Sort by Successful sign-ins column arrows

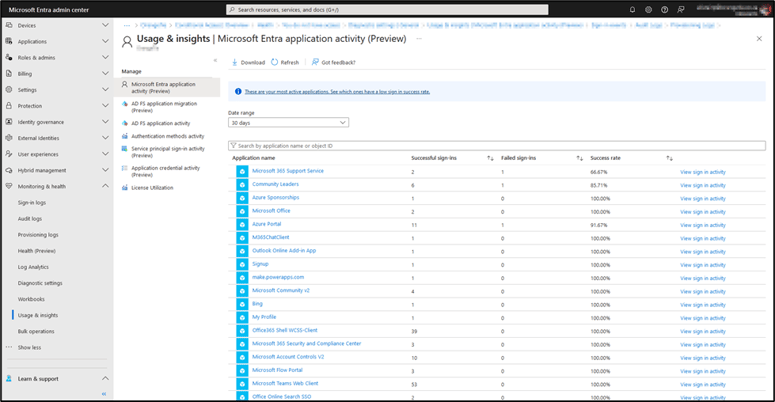(490, 158)
